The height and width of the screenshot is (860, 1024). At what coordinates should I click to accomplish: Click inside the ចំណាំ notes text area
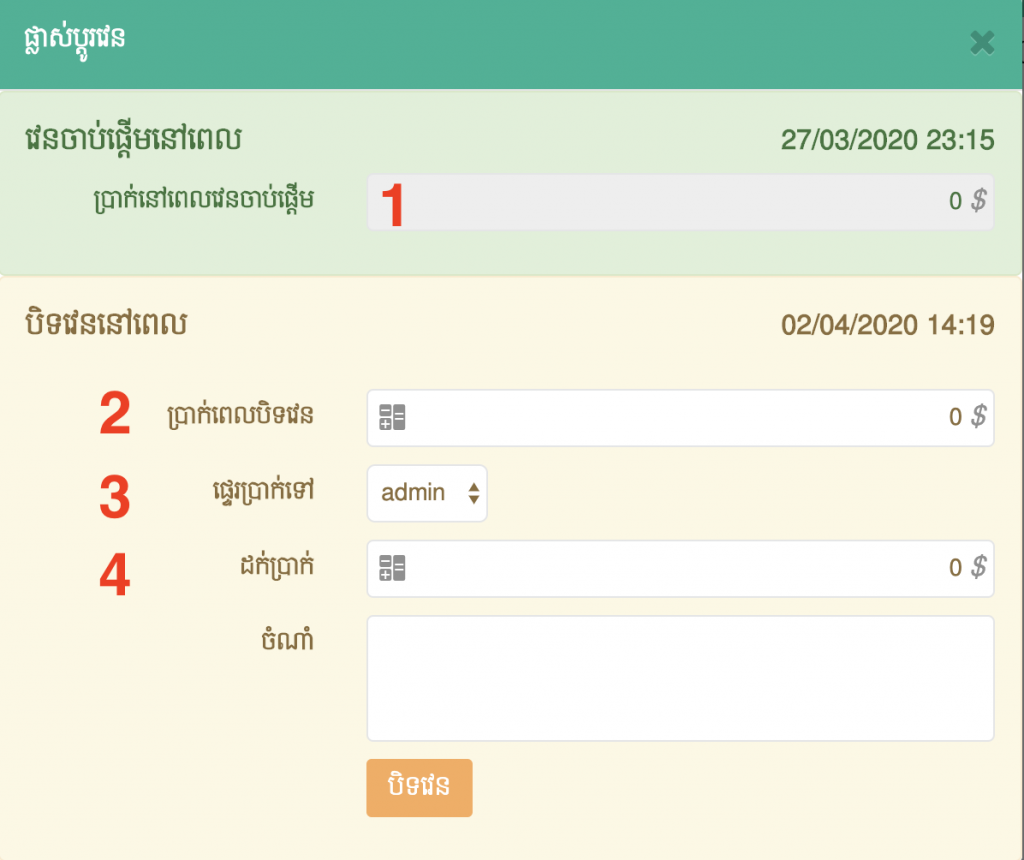click(680, 678)
